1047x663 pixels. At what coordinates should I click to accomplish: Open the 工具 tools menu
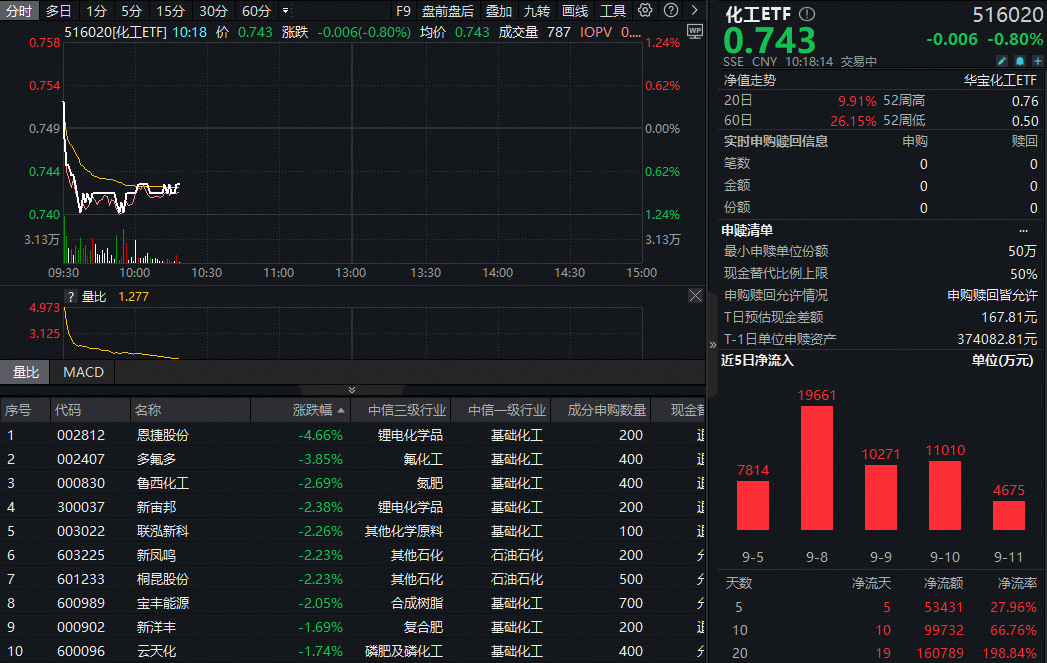tap(614, 10)
